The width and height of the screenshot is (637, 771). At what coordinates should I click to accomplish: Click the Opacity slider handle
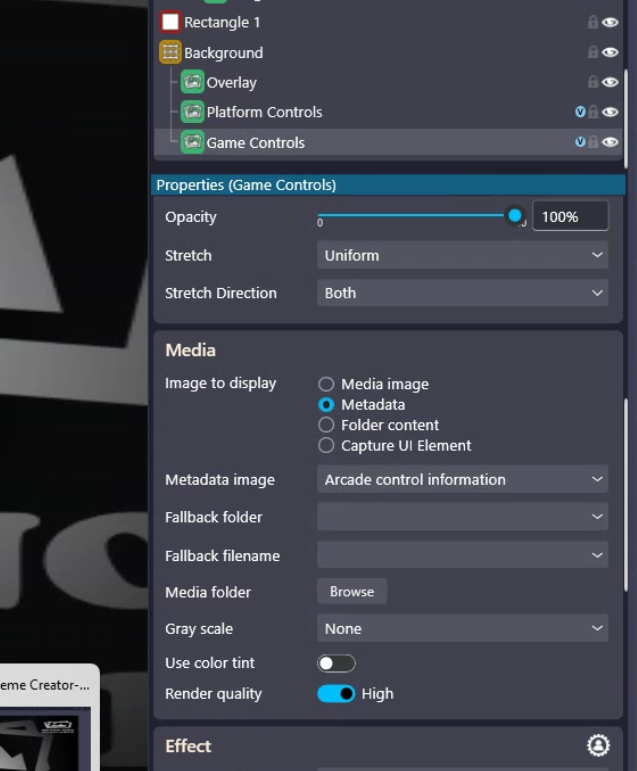point(515,215)
